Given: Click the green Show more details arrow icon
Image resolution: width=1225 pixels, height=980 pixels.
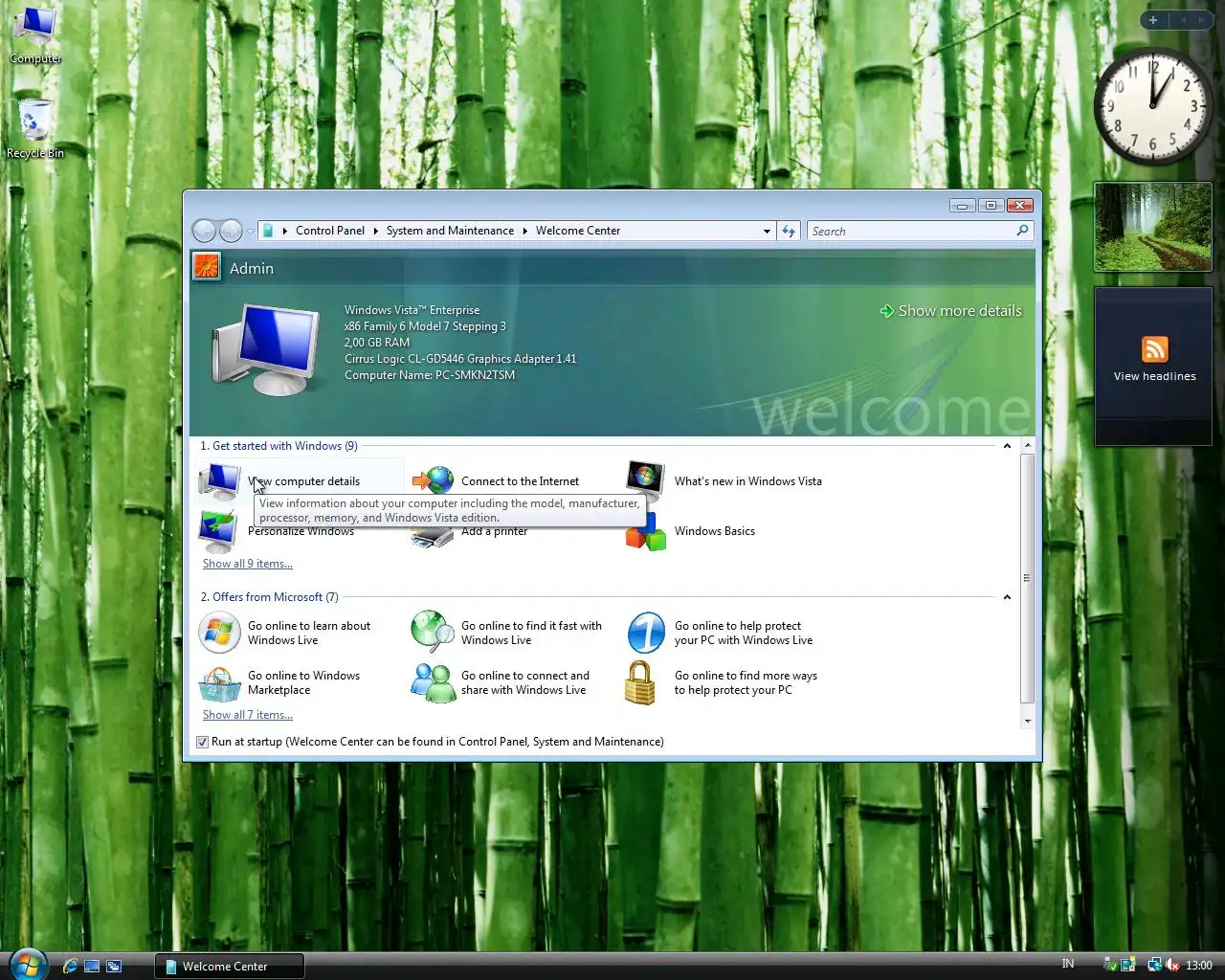Looking at the screenshot, I should tap(887, 311).
